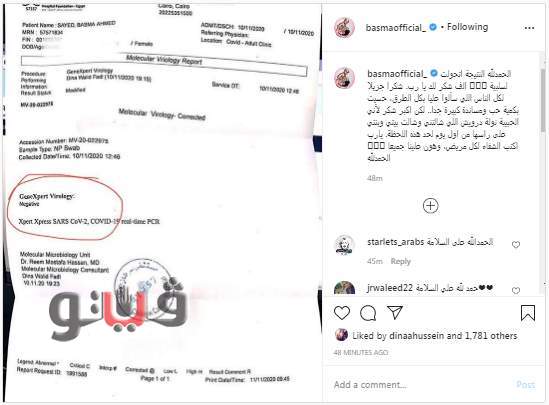Like the post with the heart icon

(342, 313)
